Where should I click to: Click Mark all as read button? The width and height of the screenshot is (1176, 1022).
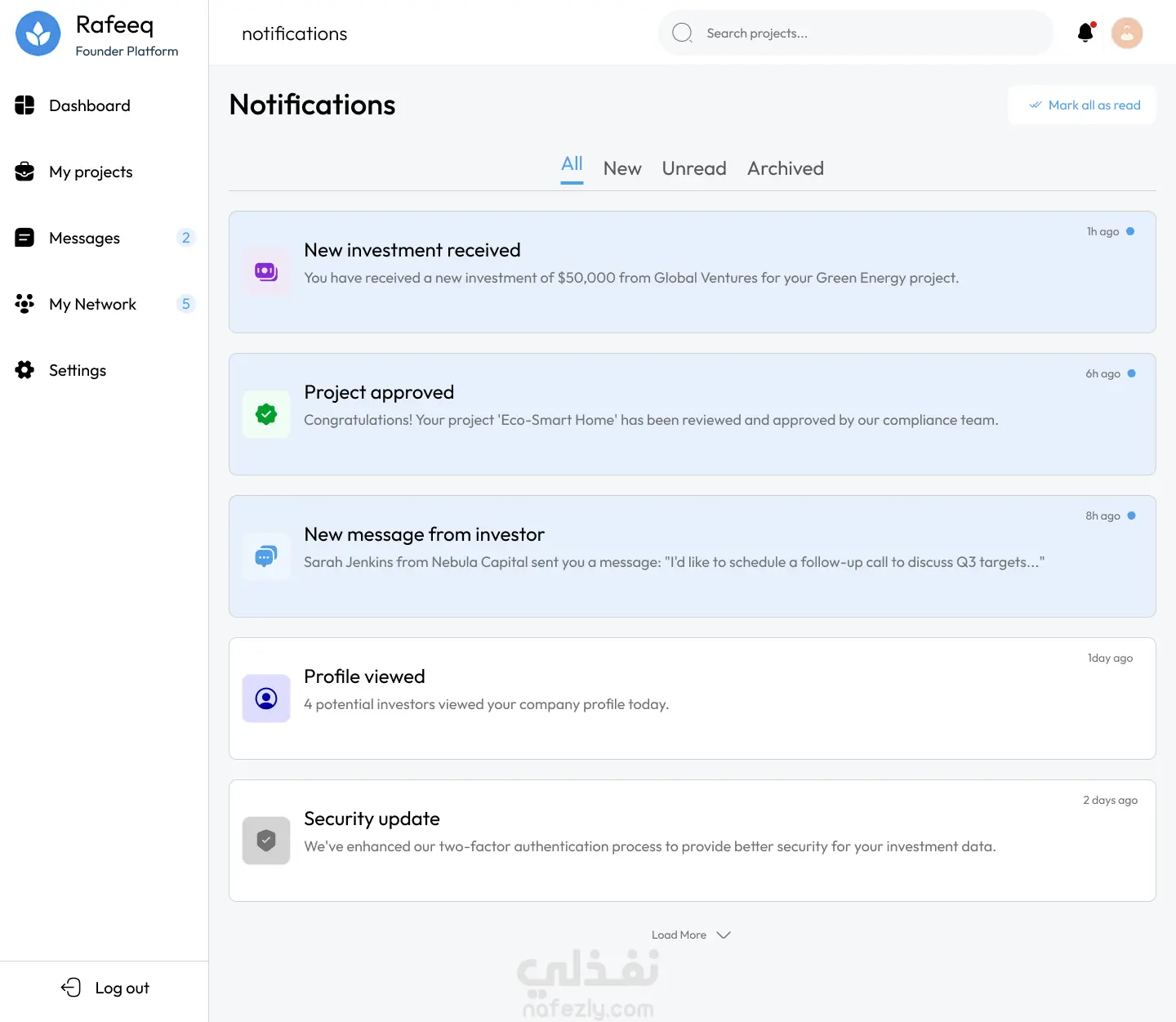coord(1083,105)
